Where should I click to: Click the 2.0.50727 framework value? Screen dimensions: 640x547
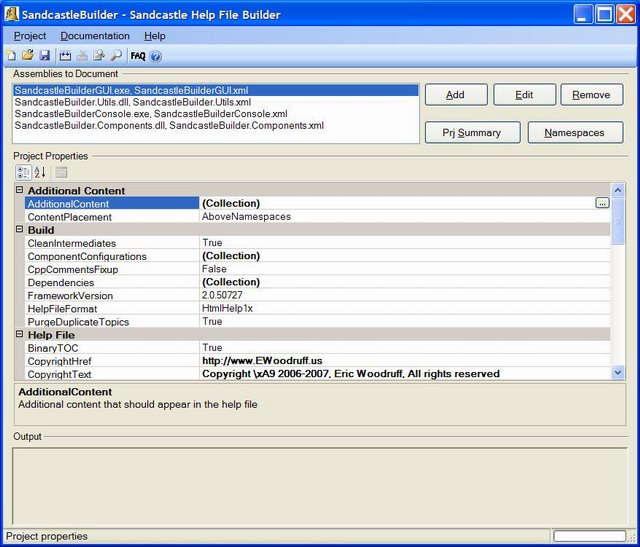click(222, 295)
